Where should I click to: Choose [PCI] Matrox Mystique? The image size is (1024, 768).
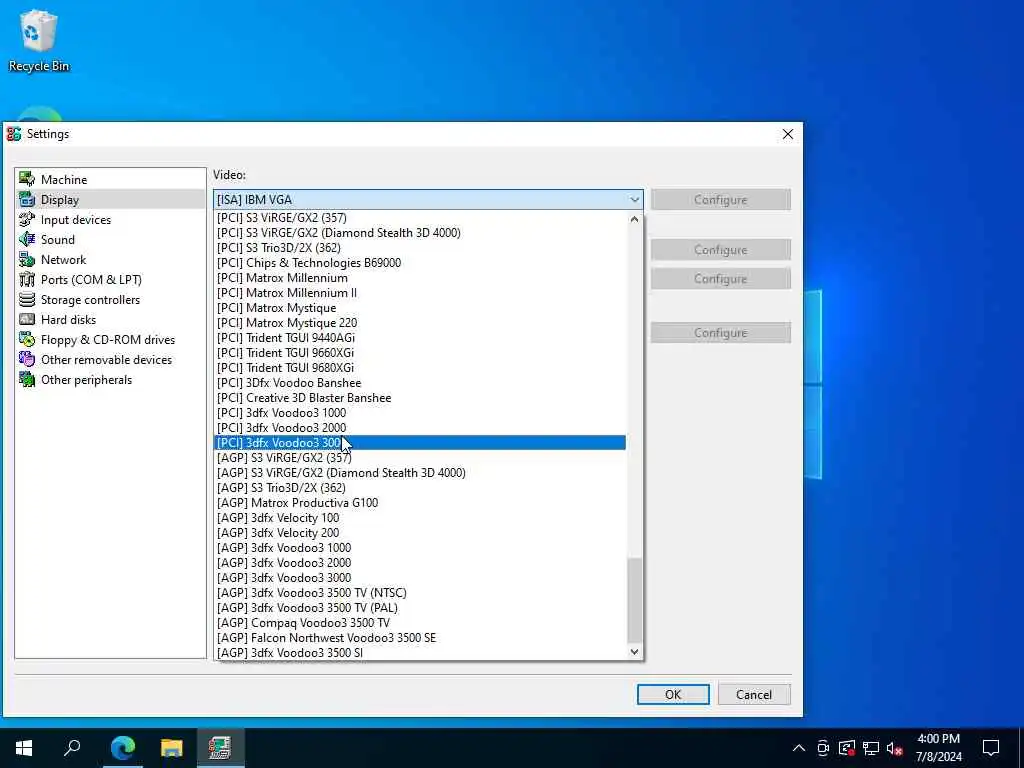point(420,308)
